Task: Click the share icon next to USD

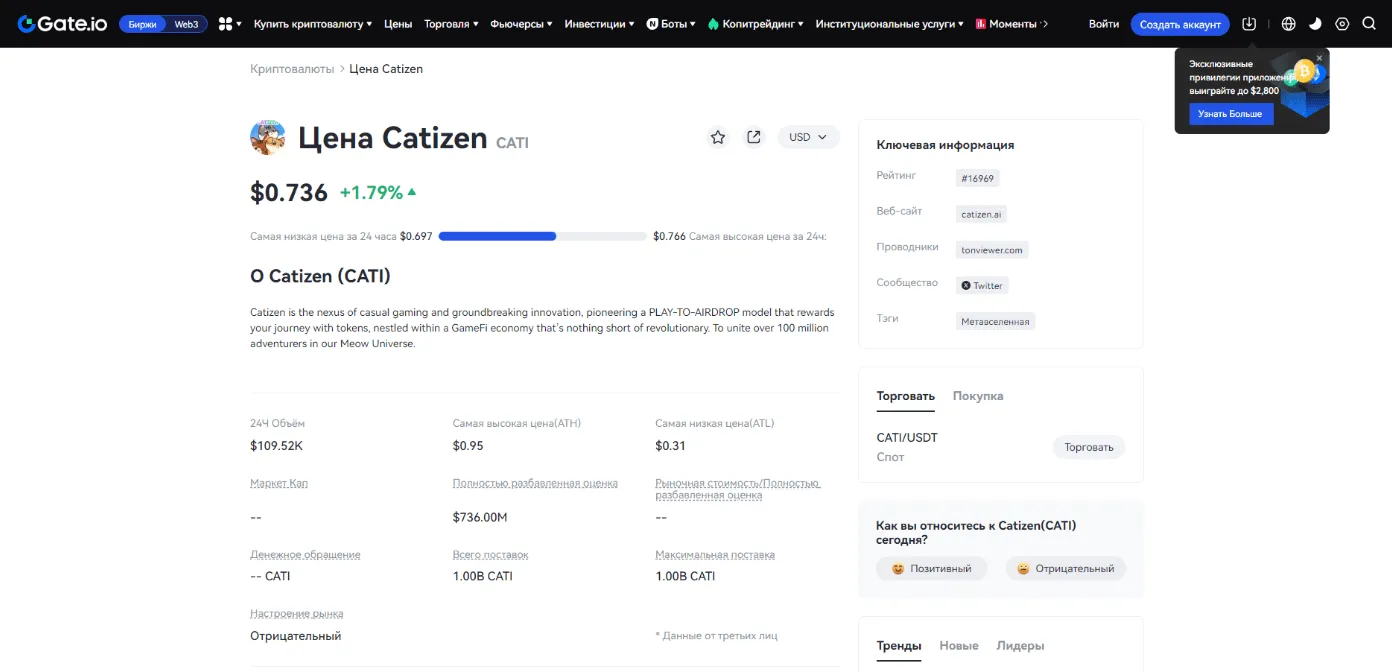Action: (x=754, y=137)
